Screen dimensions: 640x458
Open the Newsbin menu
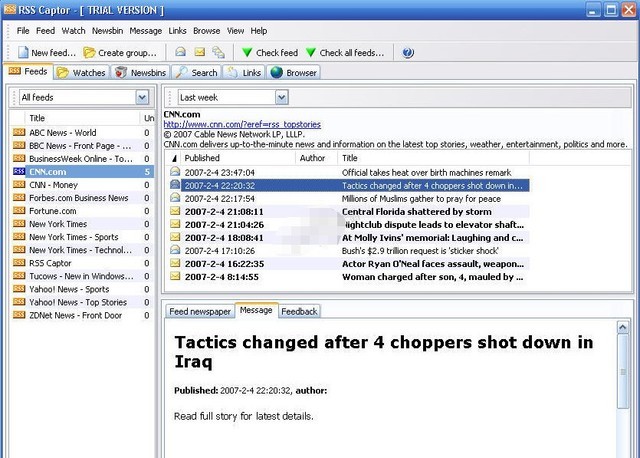click(107, 31)
